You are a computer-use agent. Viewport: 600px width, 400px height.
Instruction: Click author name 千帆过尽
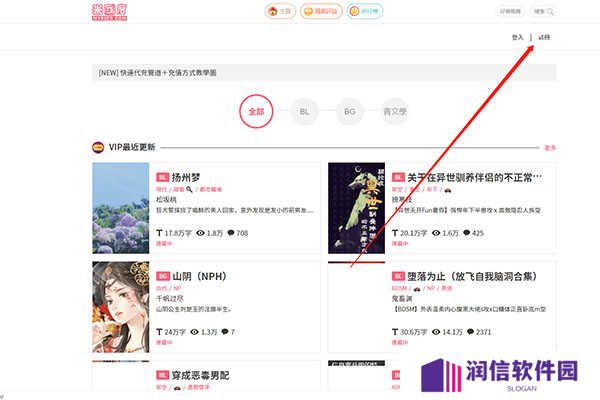pyautogui.click(x=170, y=298)
